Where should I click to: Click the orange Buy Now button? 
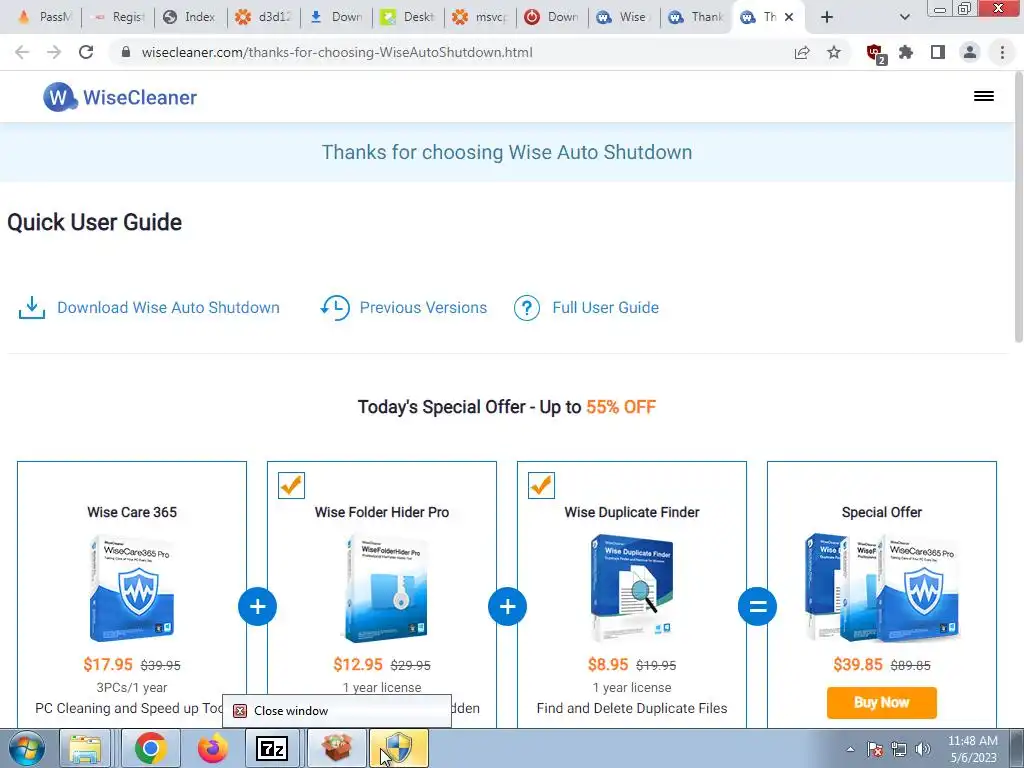tap(882, 703)
